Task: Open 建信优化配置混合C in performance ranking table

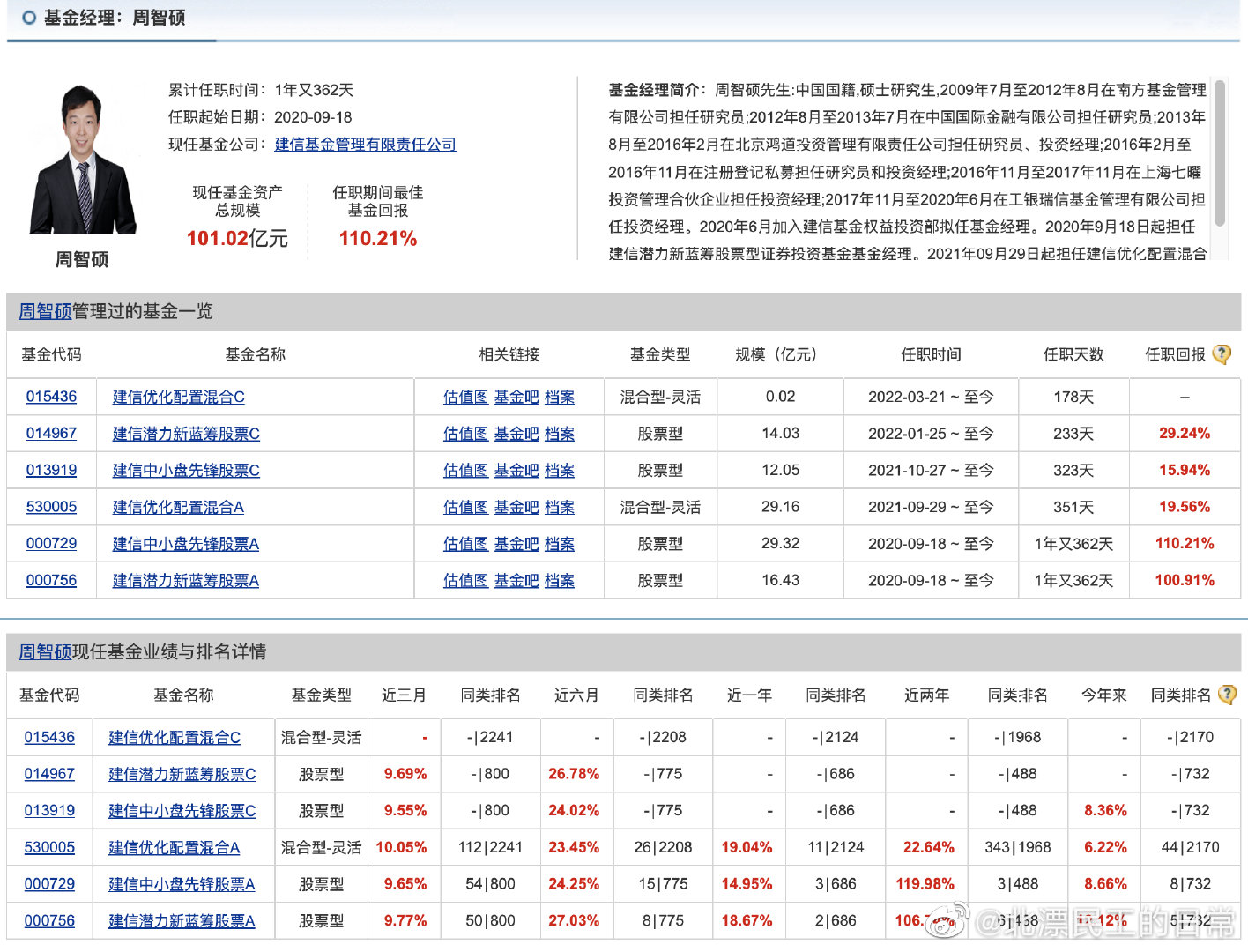Action: [x=175, y=737]
